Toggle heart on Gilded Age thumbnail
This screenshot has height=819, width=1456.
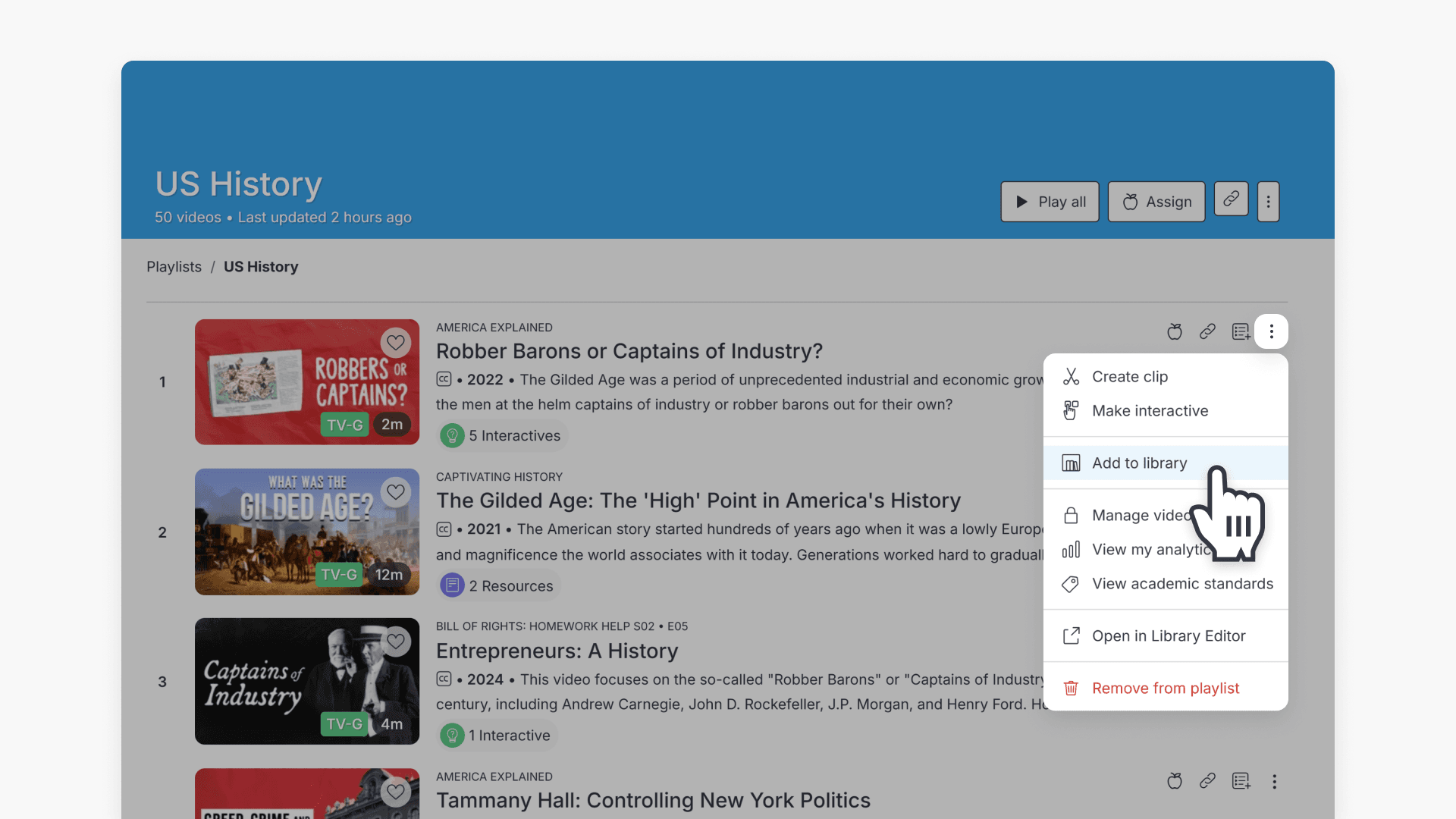(396, 492)
